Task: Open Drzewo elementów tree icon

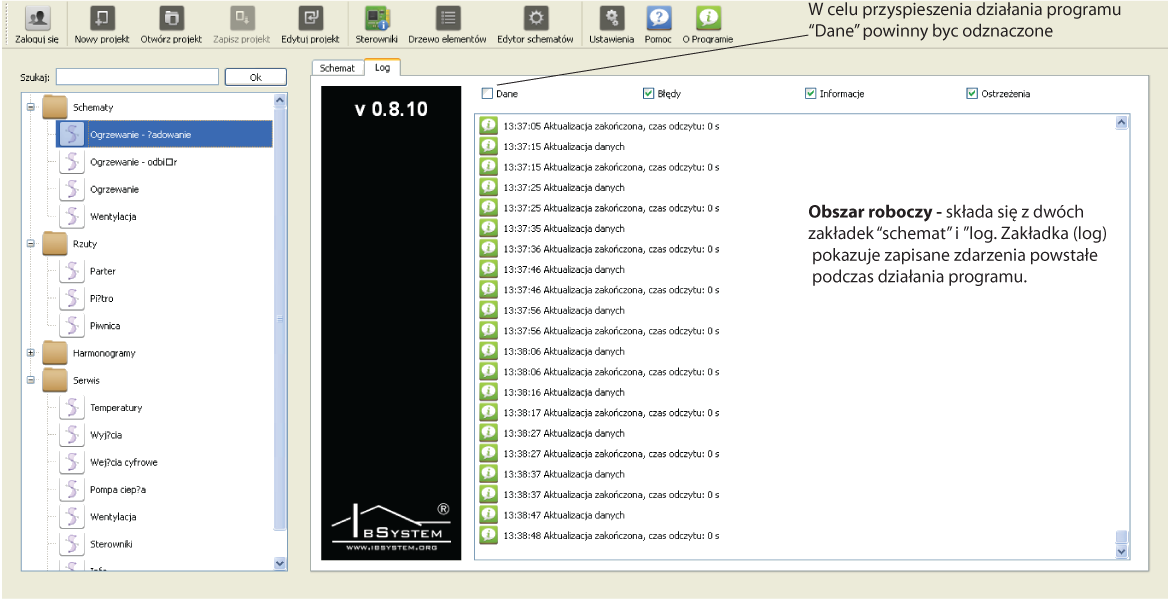Action: (447, 18)
